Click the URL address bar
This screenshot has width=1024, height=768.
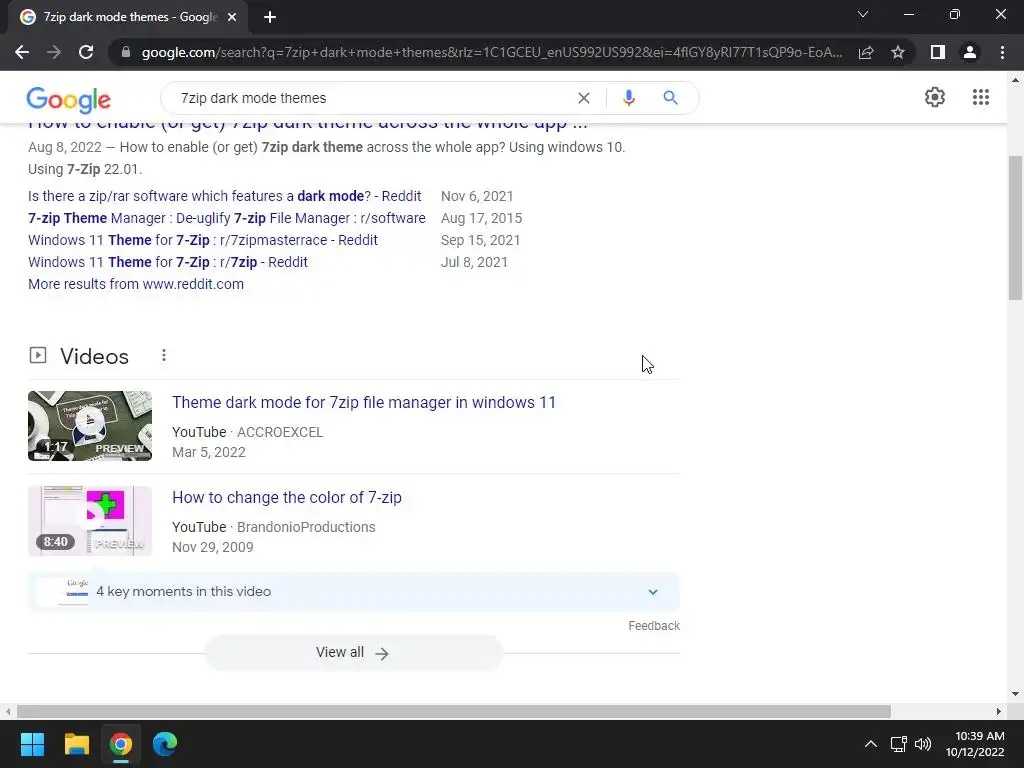coord(490,52)
